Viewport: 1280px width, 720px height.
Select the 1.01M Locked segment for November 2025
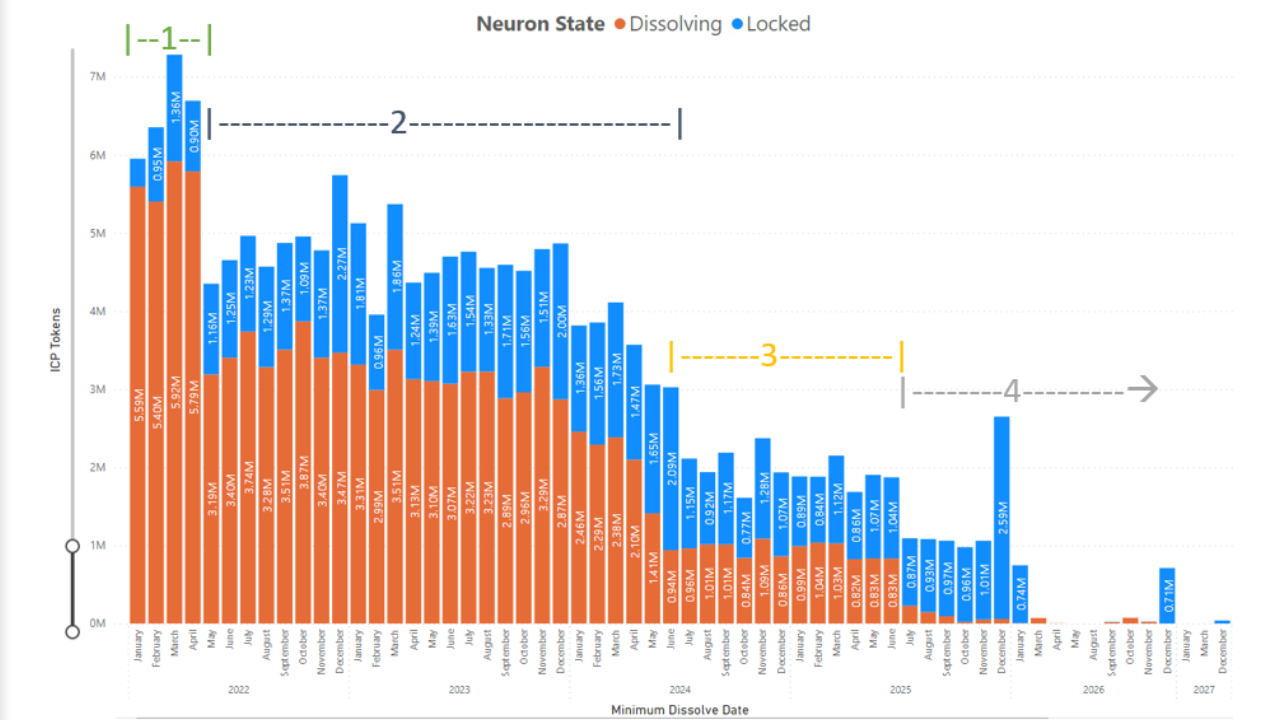(x=983, y=580)
